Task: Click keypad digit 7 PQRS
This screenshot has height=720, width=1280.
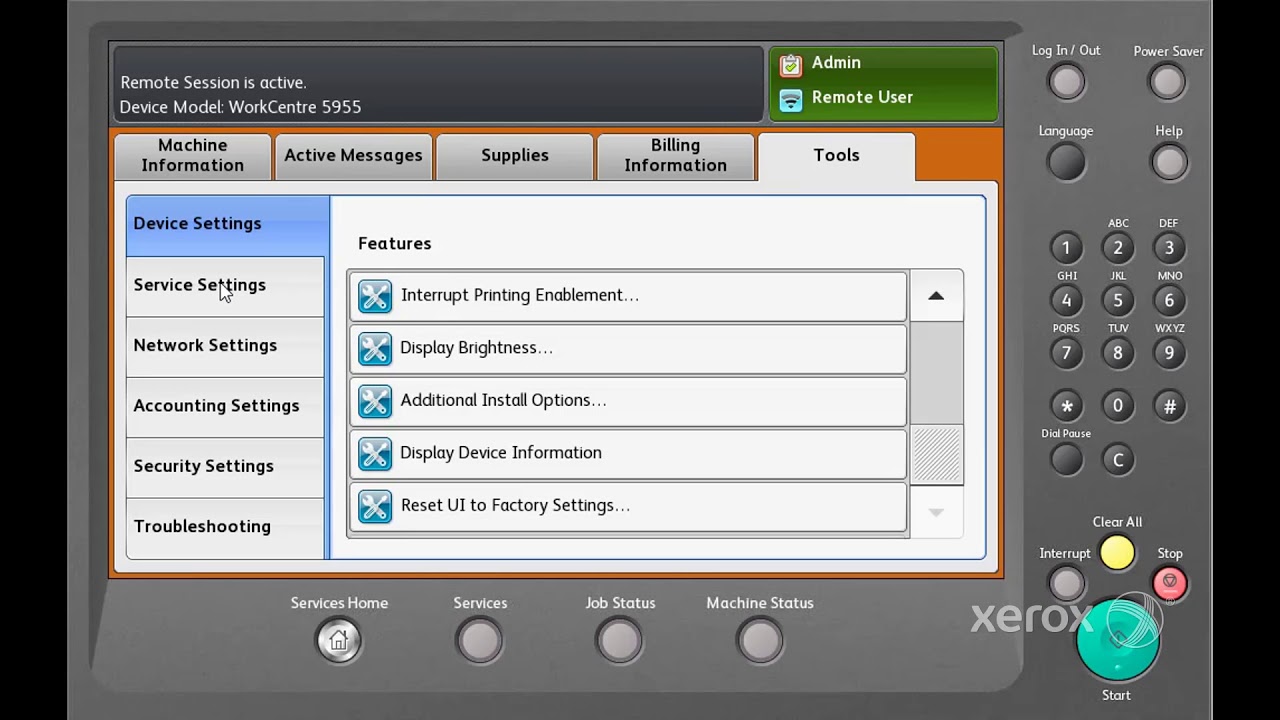Action: point(1066,353)
